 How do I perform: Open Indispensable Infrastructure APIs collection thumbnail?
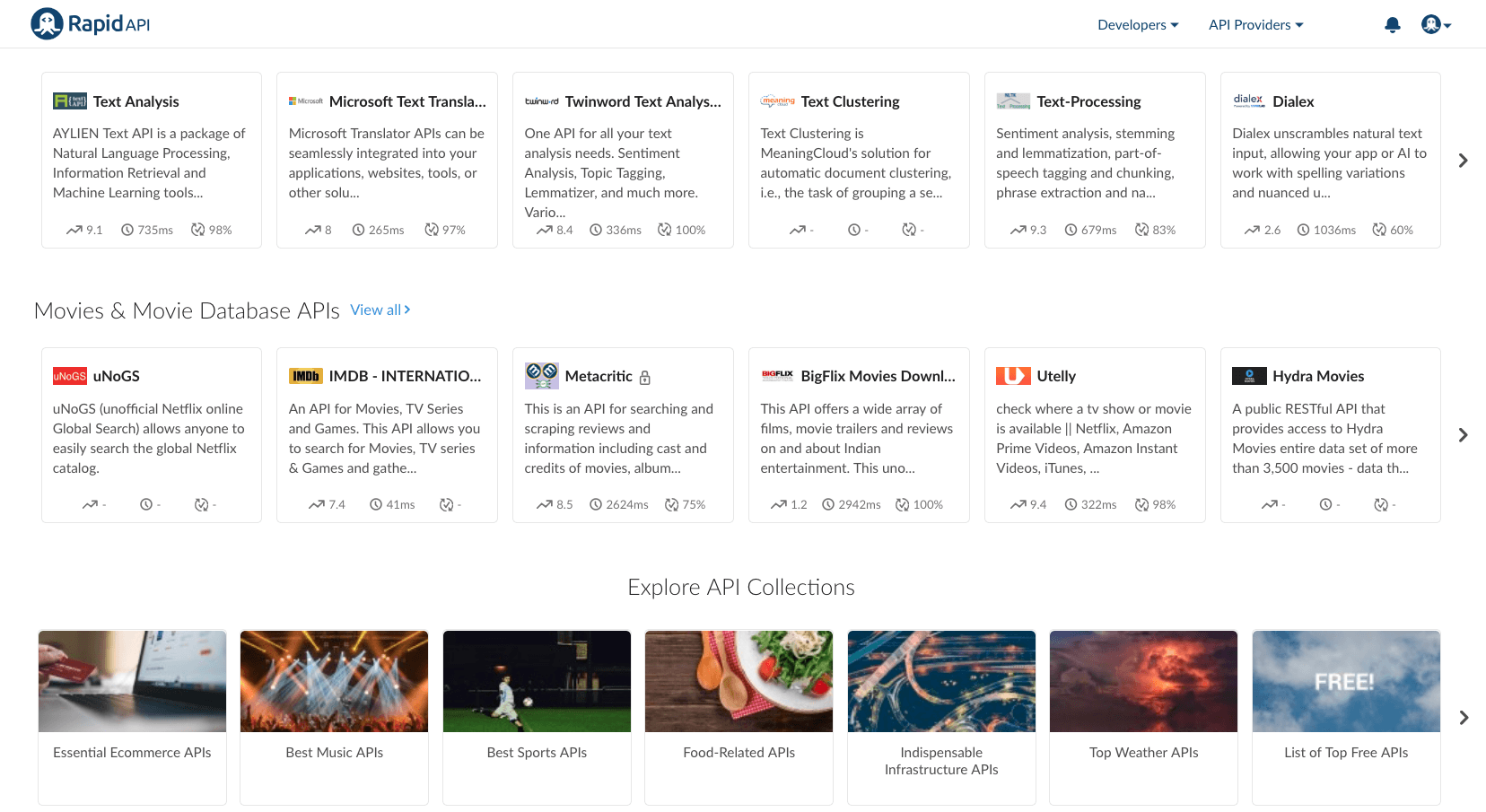tap(941, 681)
